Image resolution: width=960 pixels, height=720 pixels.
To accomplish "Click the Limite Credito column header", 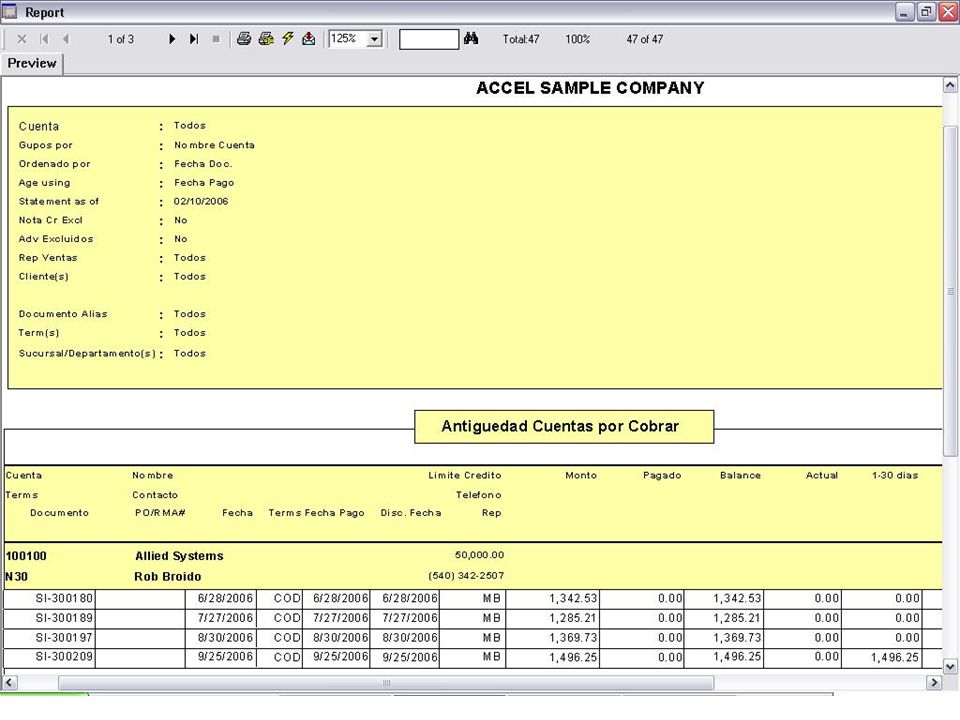I will [465, 475].
